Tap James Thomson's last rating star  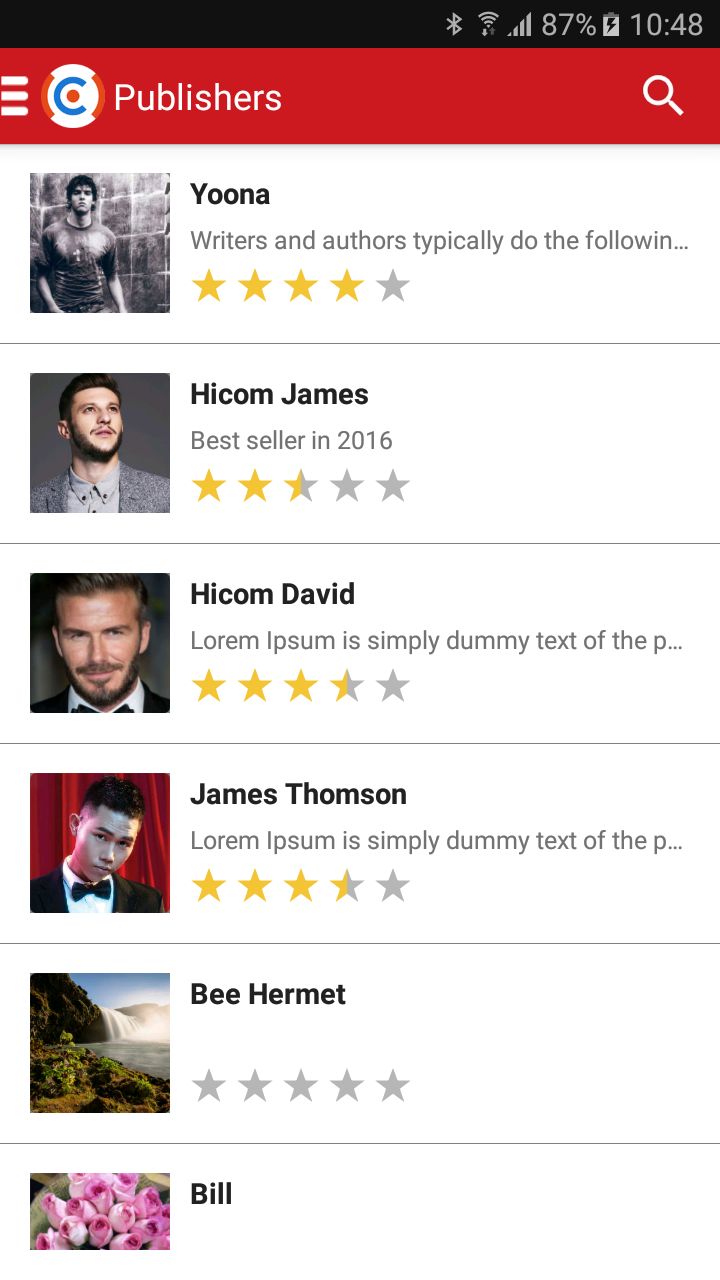pyautogui.click(x=393, y=886)
